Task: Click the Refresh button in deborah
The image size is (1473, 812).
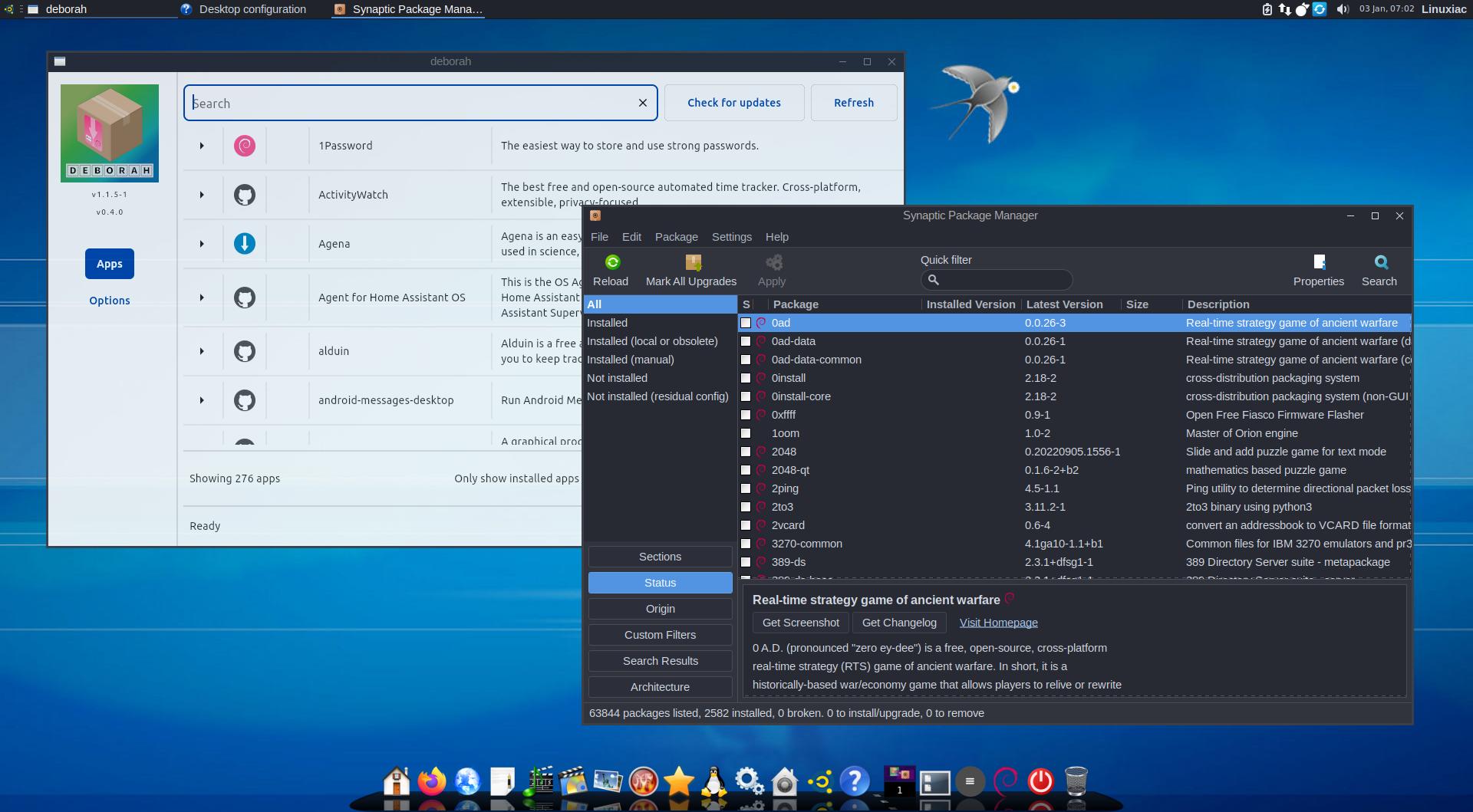Action: click(854, 103)
